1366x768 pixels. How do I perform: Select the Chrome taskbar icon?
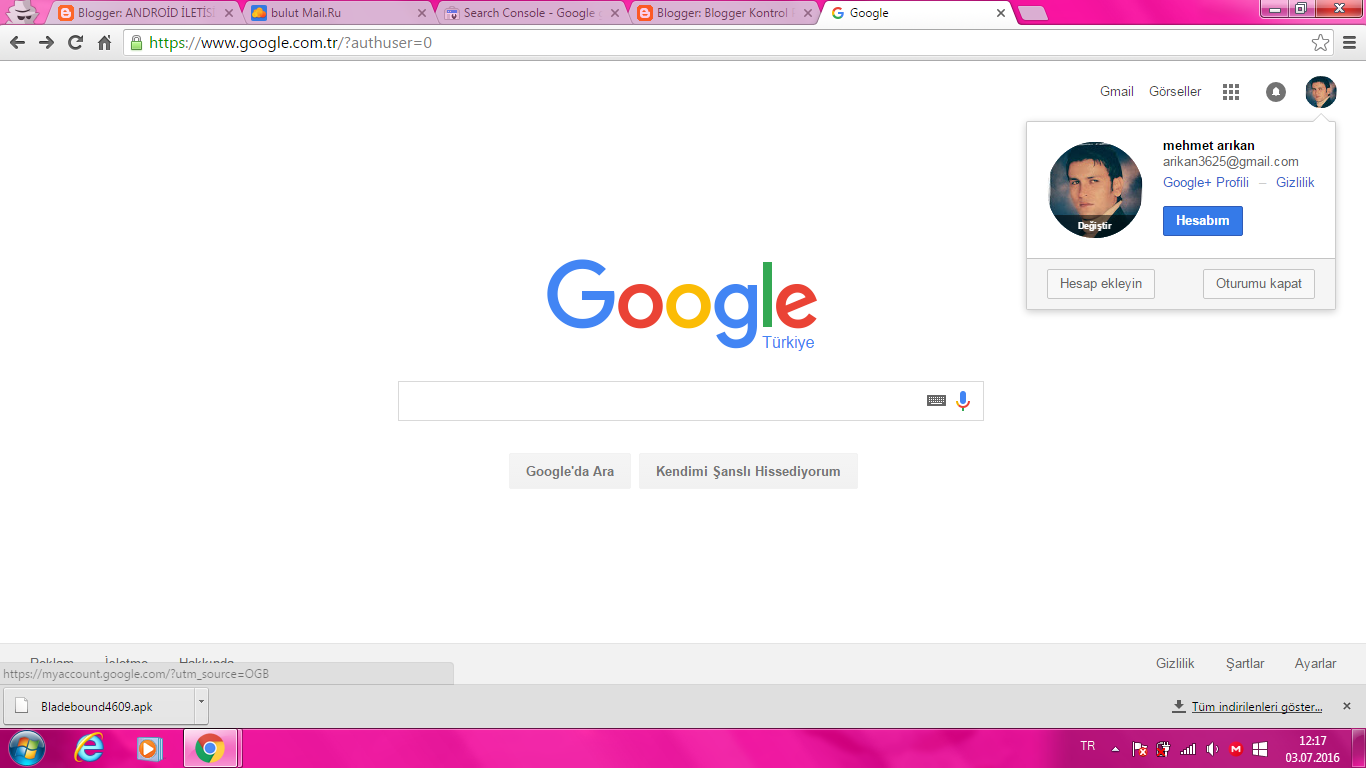210,748
